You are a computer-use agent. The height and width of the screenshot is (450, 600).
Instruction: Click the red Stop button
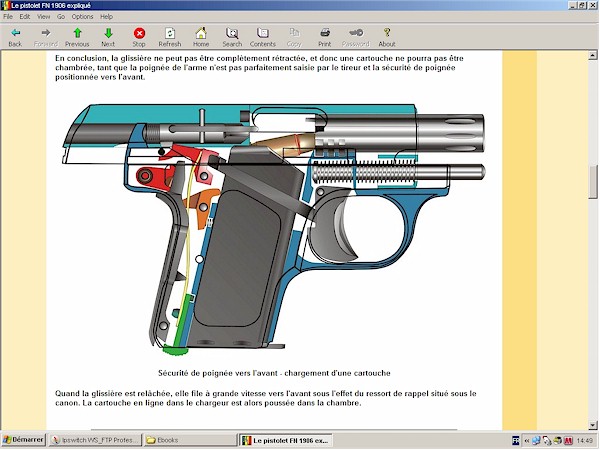[139, 37]
